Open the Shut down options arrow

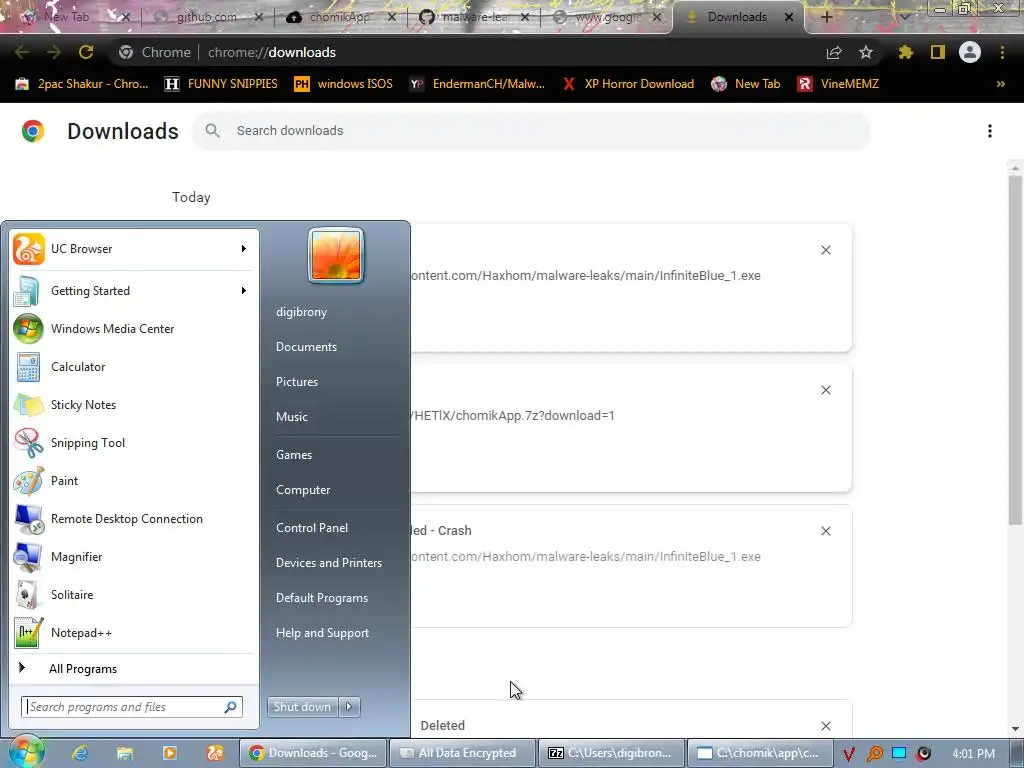[349, 707]
